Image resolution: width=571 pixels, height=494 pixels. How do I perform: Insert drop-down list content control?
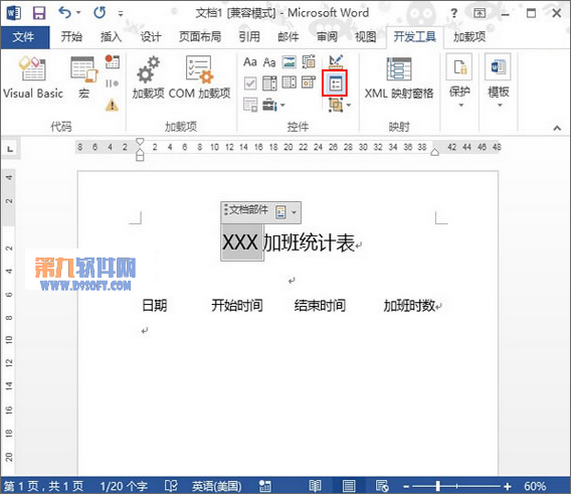click(x=289, y=83)
